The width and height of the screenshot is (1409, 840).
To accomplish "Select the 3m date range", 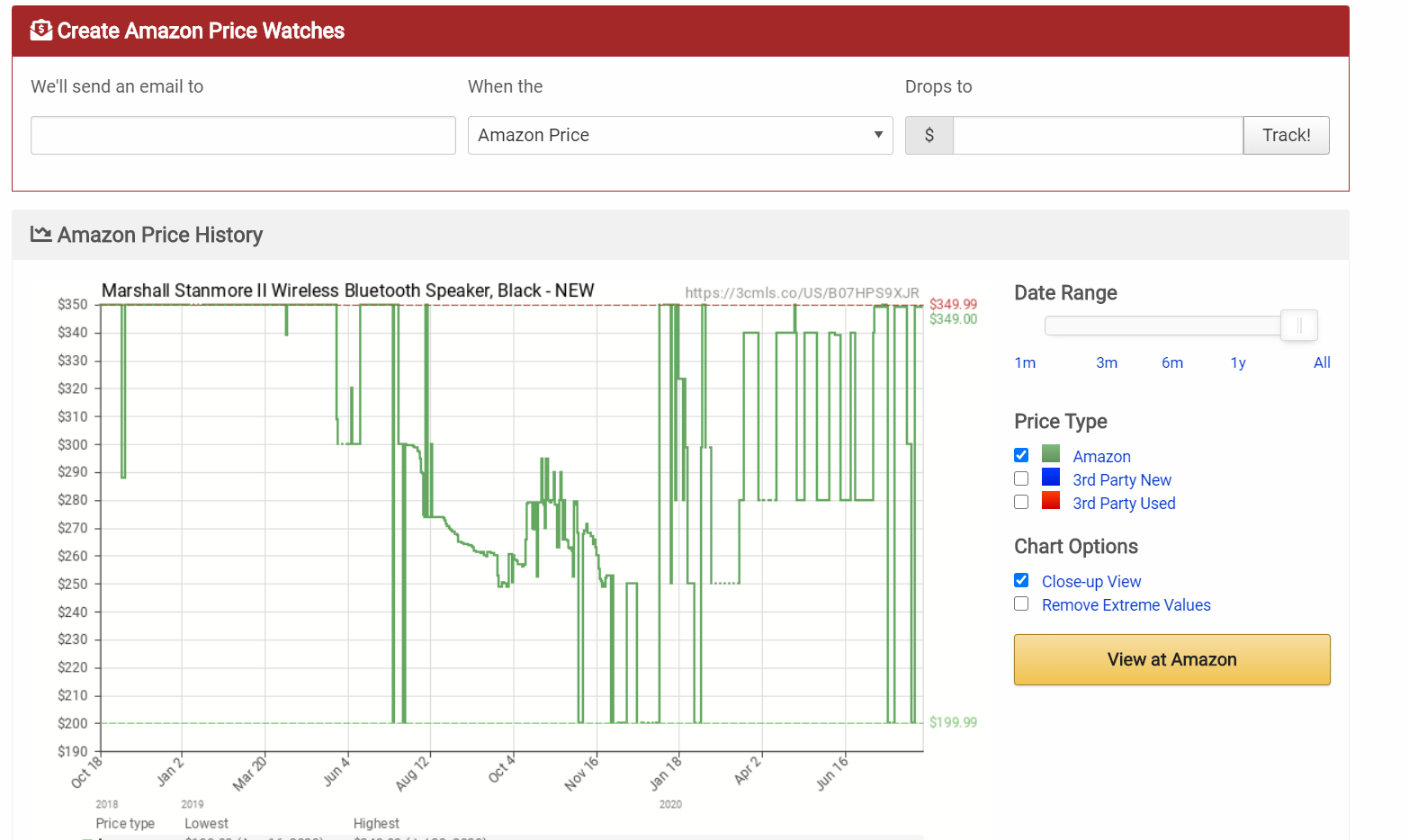I will click(1107, 362).
